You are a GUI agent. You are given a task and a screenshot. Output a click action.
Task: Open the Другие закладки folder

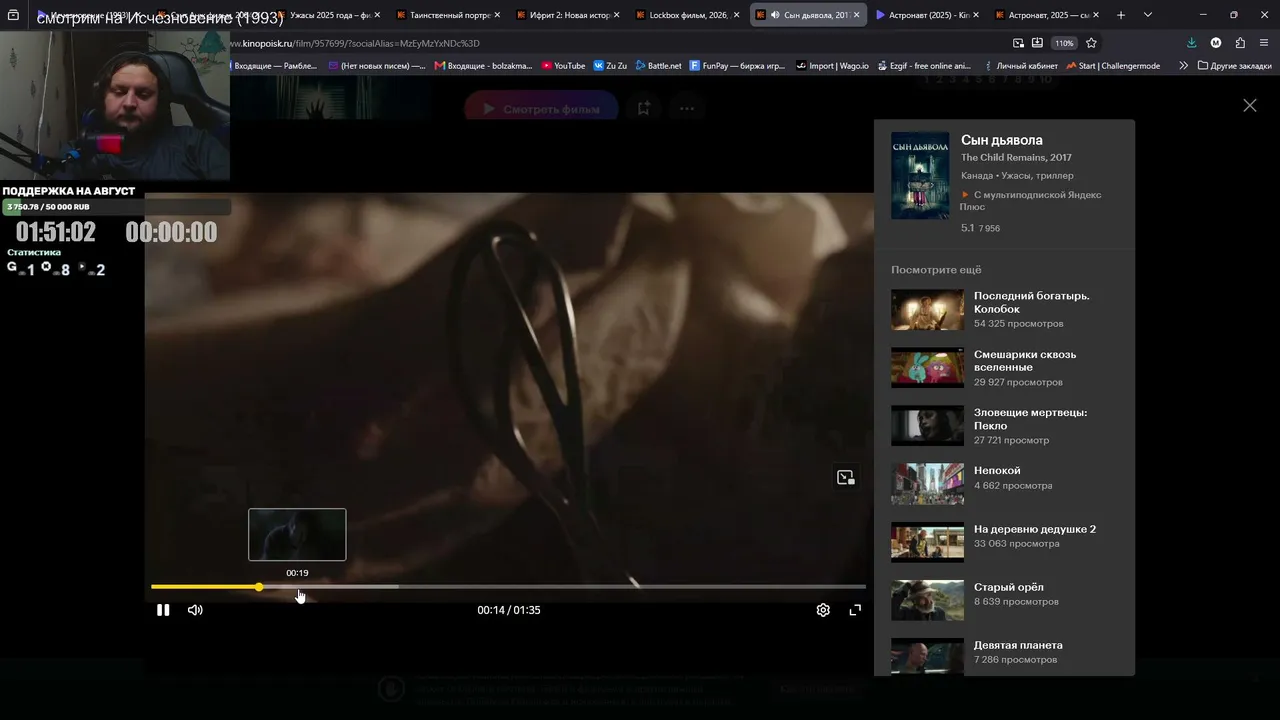(1234, 66)
